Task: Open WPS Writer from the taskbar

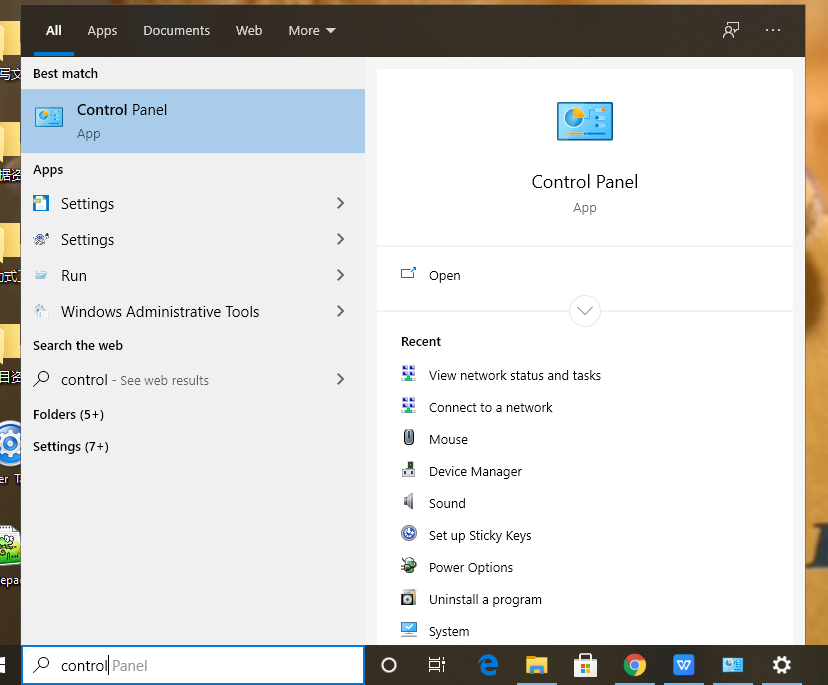Action: click(x=683, y=665)
